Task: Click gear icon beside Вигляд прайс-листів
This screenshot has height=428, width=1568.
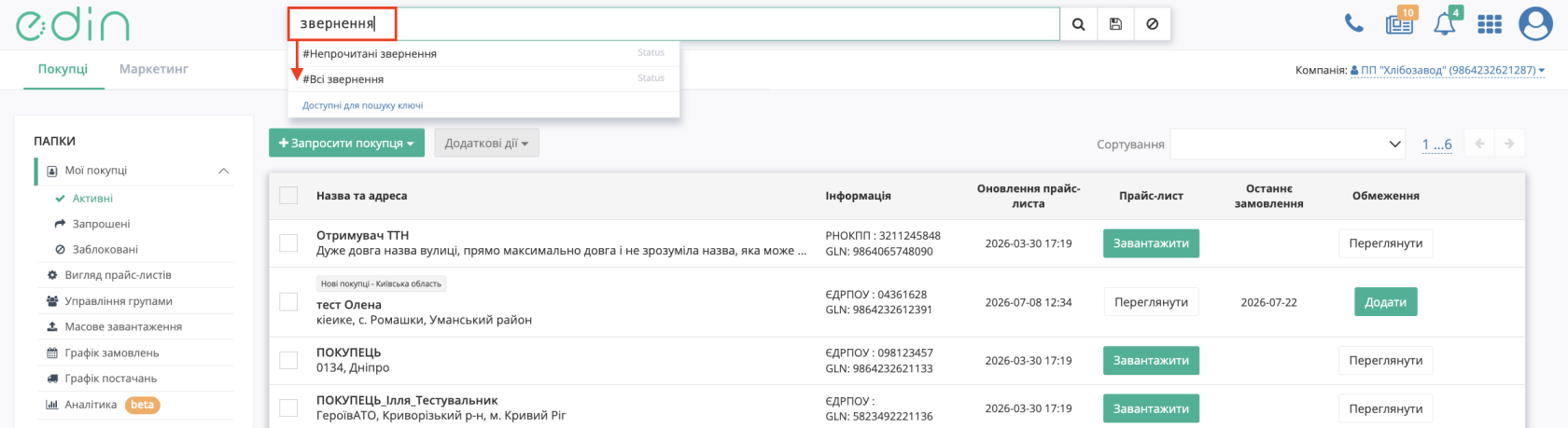Action: point(52,275)
